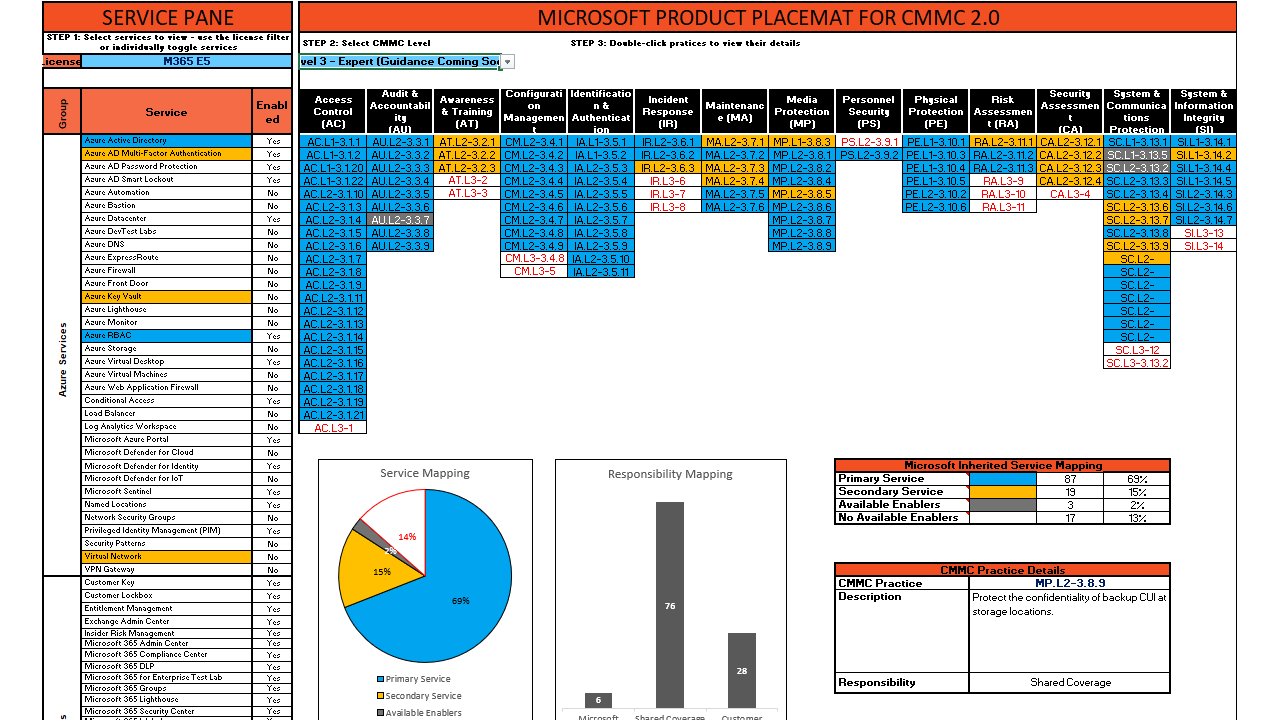Screen dimensions: 1280x720
Task: Select the Log Analytics Workspace service
Action: [x=167, y=427]
